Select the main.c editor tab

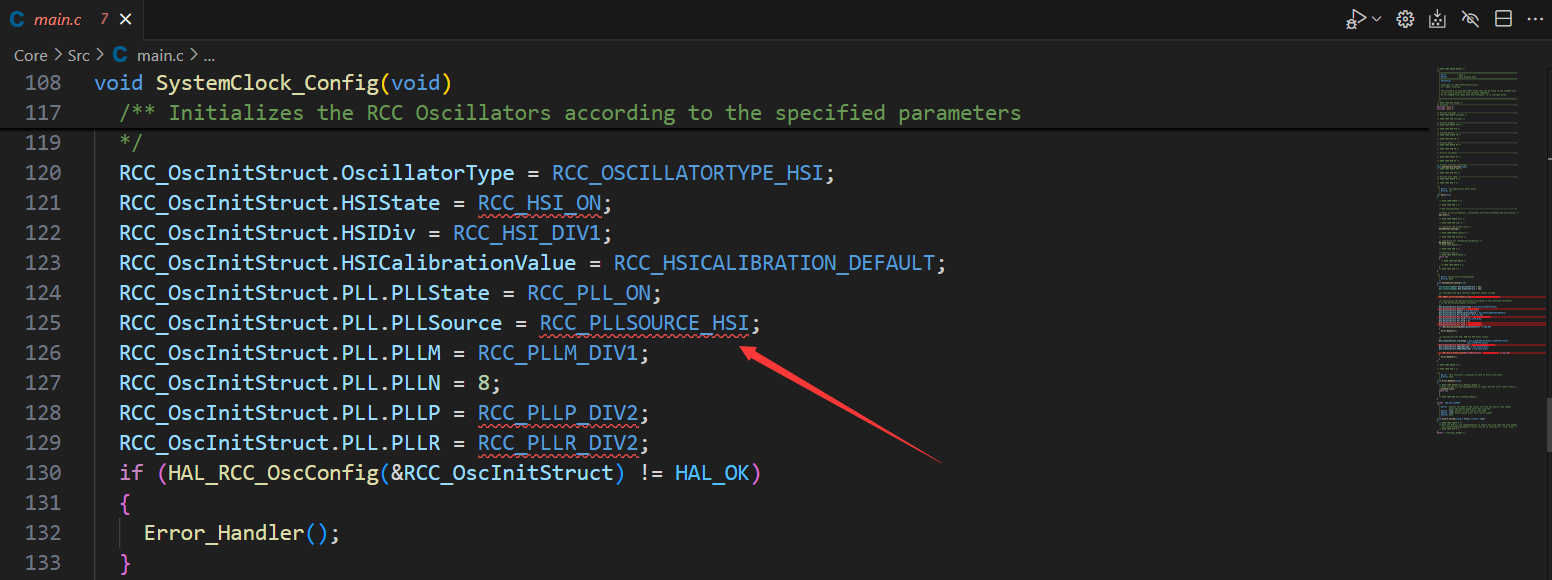58,20
